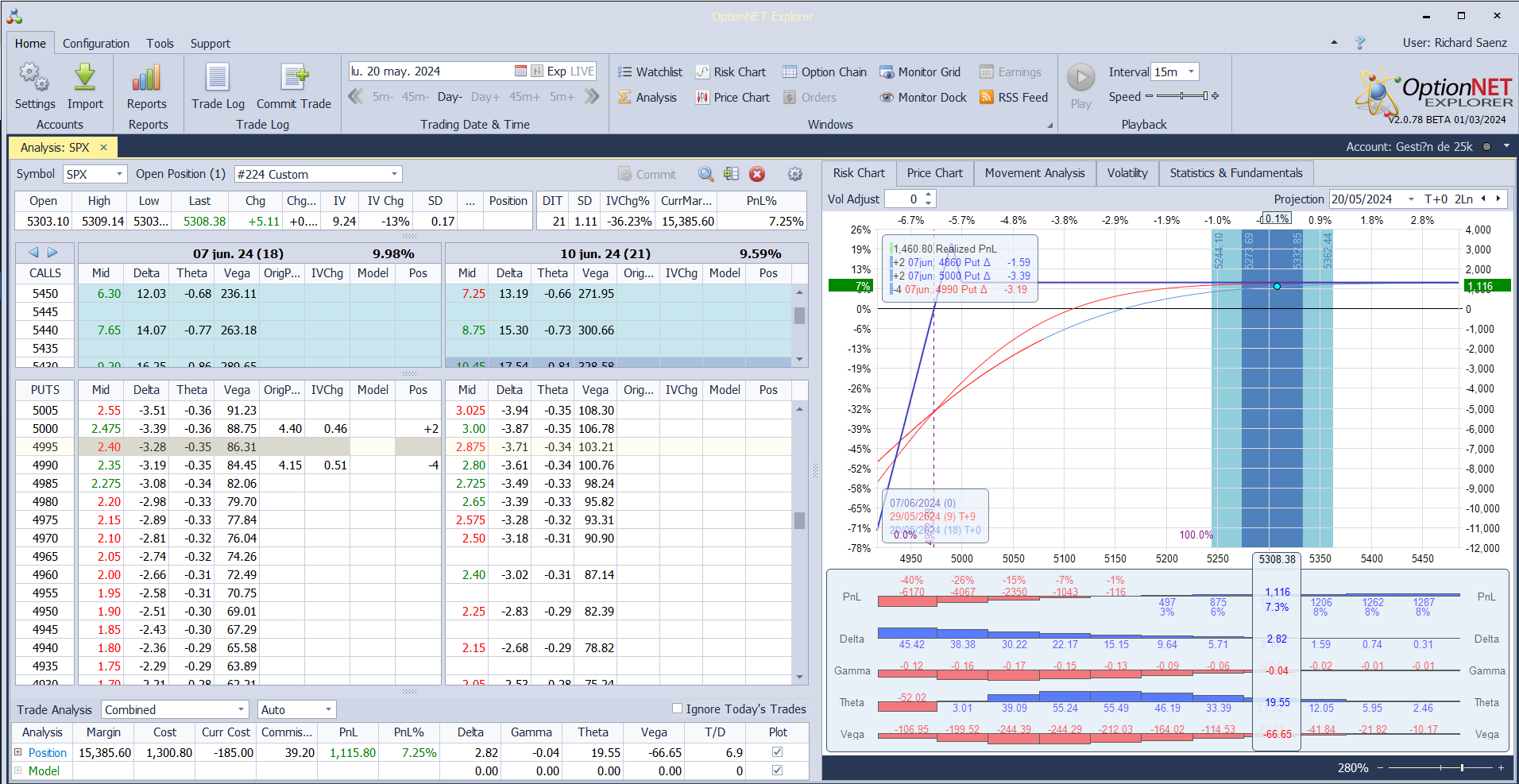
Task: Open the help question mark icon
Action: pyautogui.click(x=1360, y=43)
